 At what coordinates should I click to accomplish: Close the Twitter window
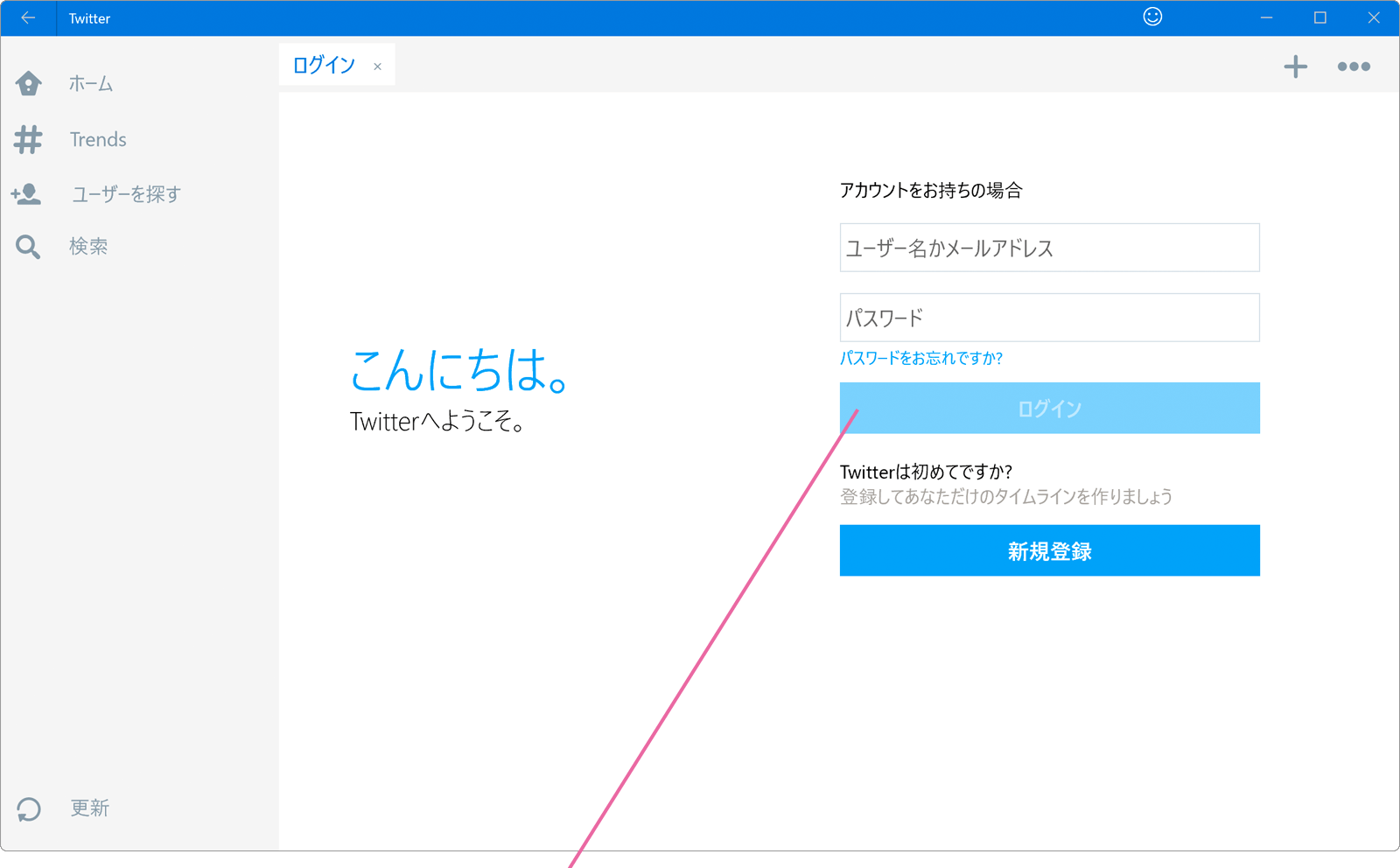[x=1374, y=17]
